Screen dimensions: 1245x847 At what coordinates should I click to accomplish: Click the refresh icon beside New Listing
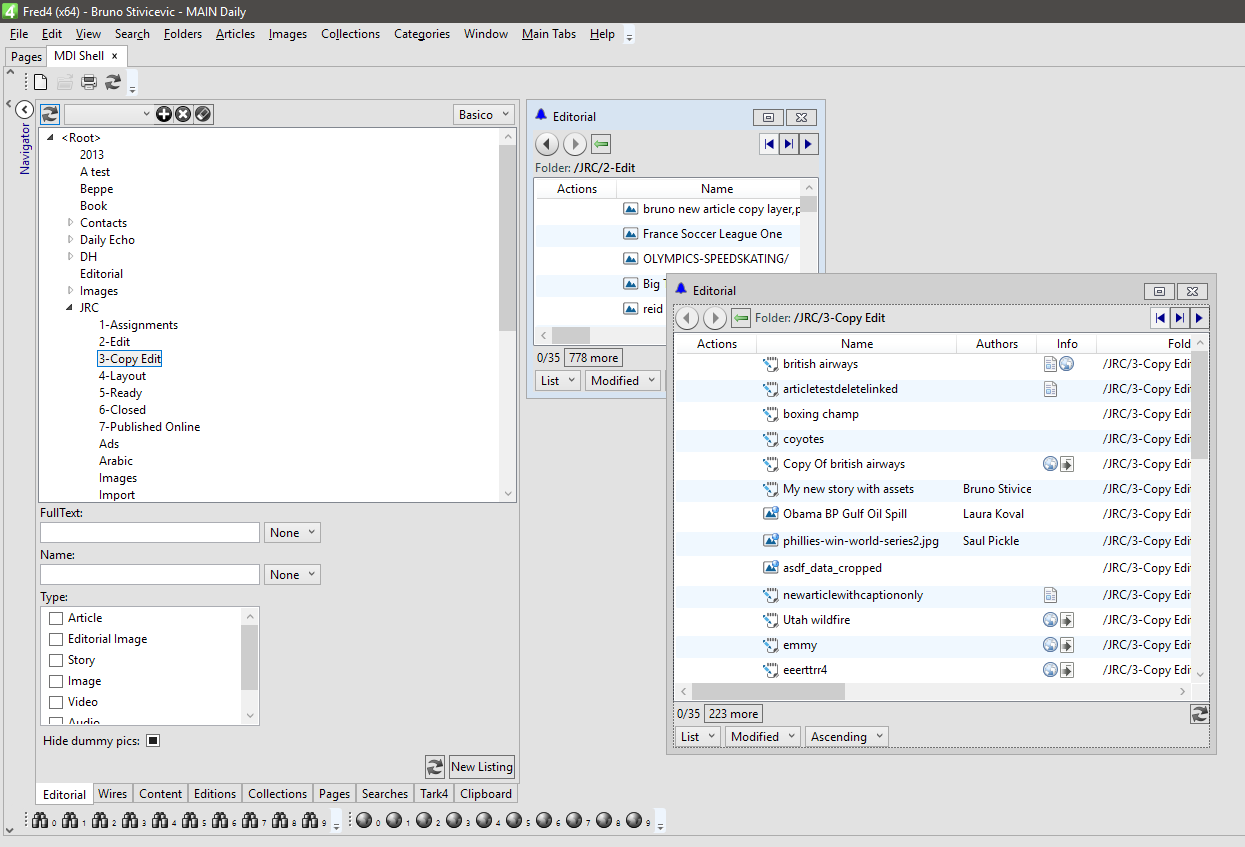click(435, 767)
